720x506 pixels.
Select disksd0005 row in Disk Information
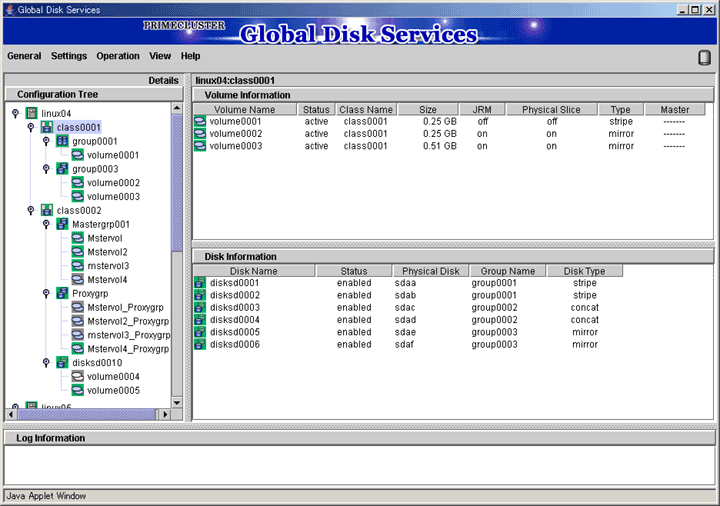click(408, 332)
